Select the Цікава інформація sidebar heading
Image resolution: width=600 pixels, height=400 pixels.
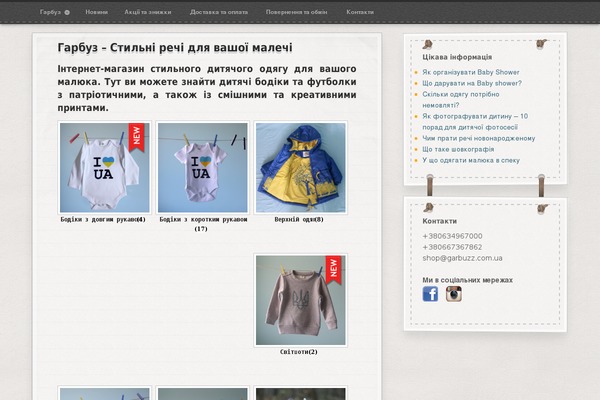pos(457,57)
